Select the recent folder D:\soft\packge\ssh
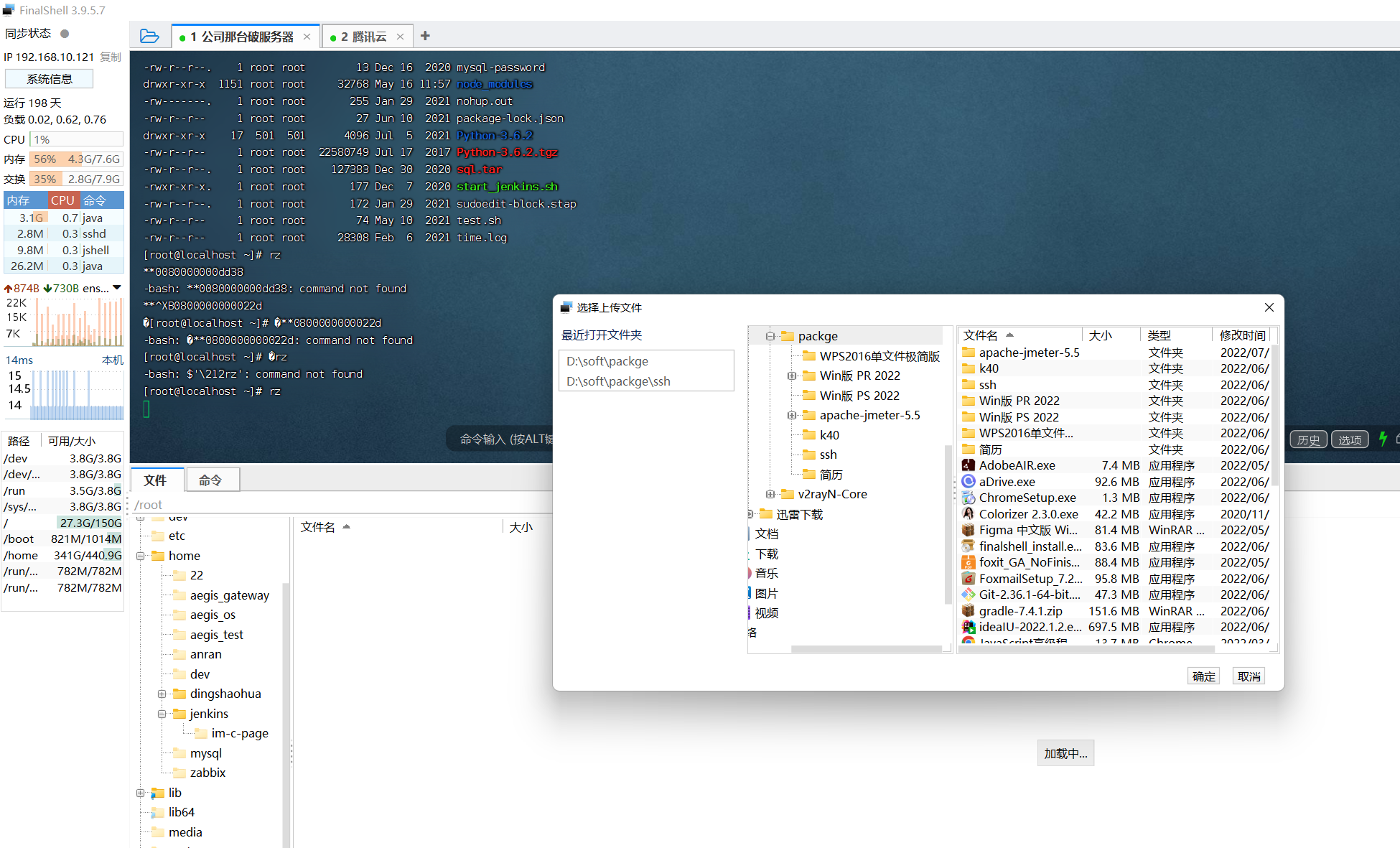Screen dimensions: 1400x848 tap(618, 381)
